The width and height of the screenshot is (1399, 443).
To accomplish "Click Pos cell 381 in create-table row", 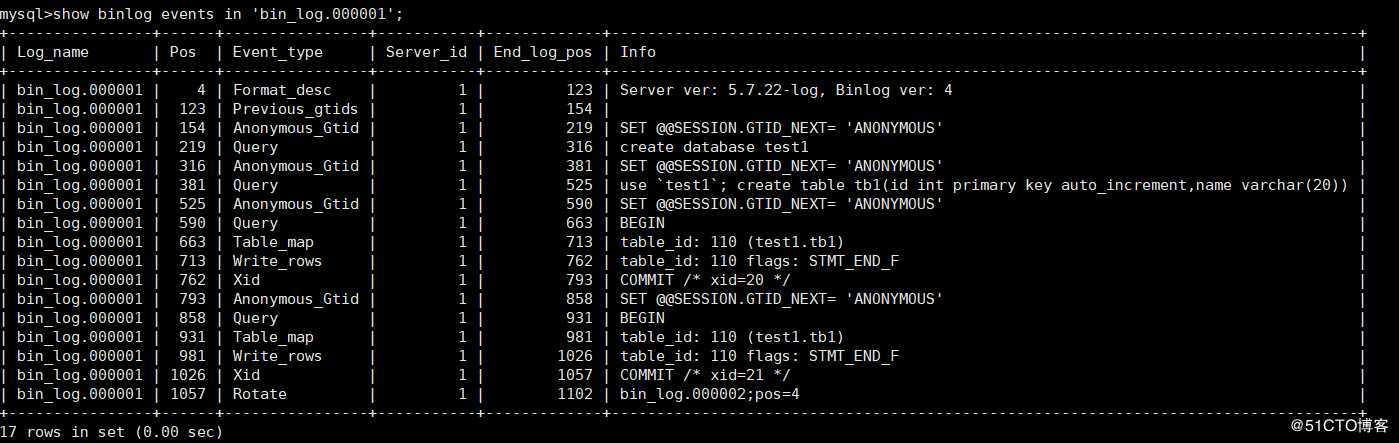I will coord(192,185).
